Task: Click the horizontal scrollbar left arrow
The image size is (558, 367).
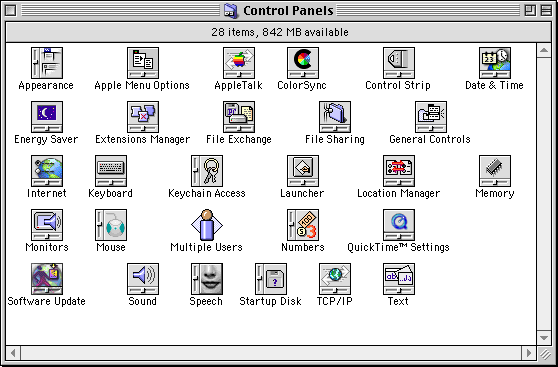Action: pos(13,353)
